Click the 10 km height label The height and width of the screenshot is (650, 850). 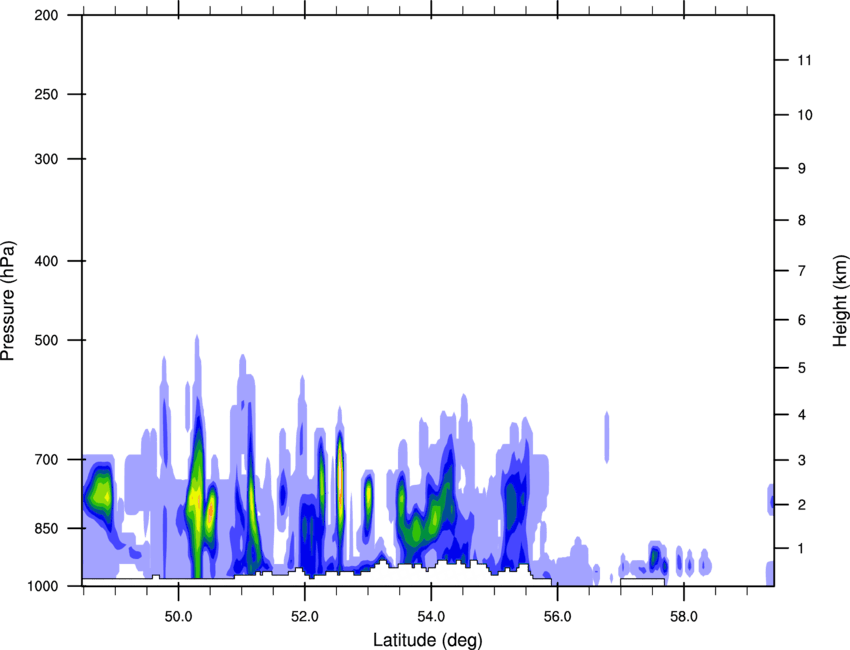click(805, 115)
